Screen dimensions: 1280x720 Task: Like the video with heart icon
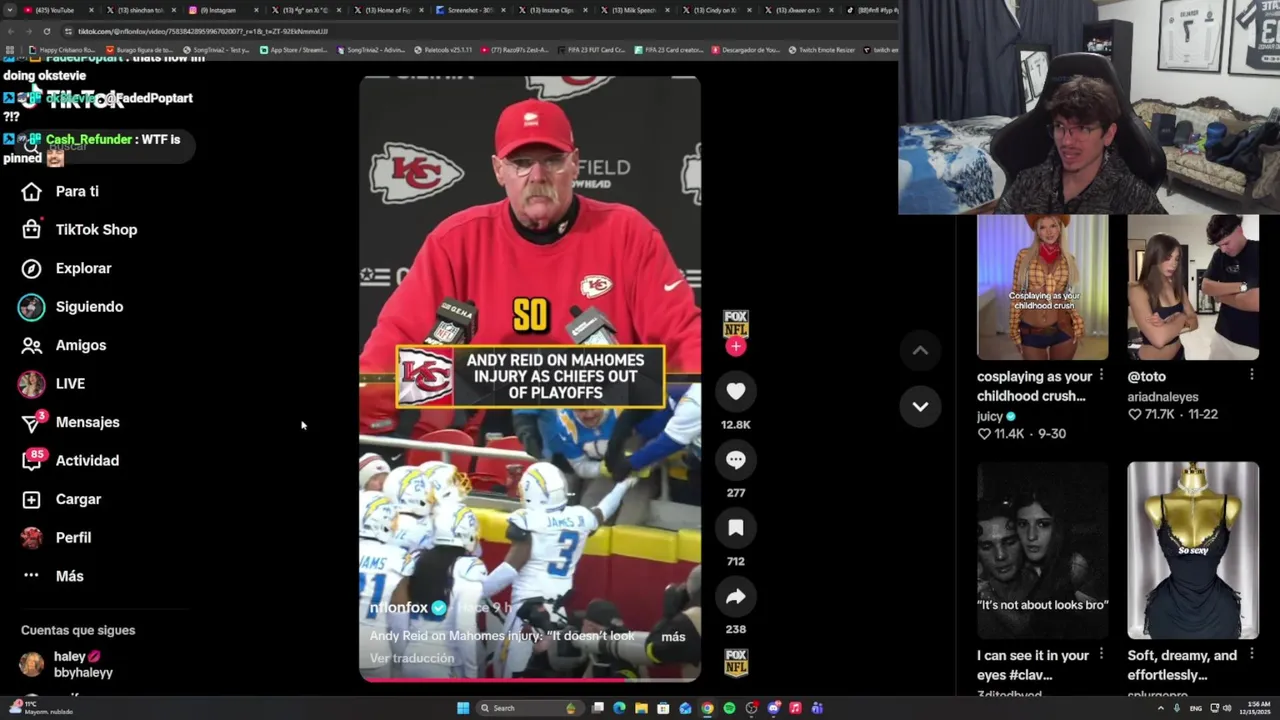[x=736, y=392]
